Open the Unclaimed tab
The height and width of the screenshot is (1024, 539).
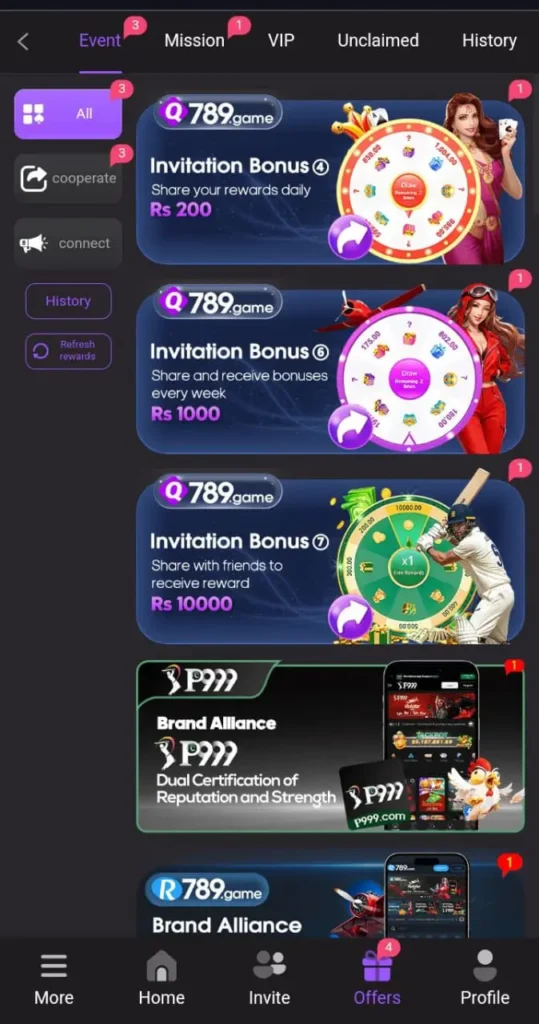coord(378,40)
